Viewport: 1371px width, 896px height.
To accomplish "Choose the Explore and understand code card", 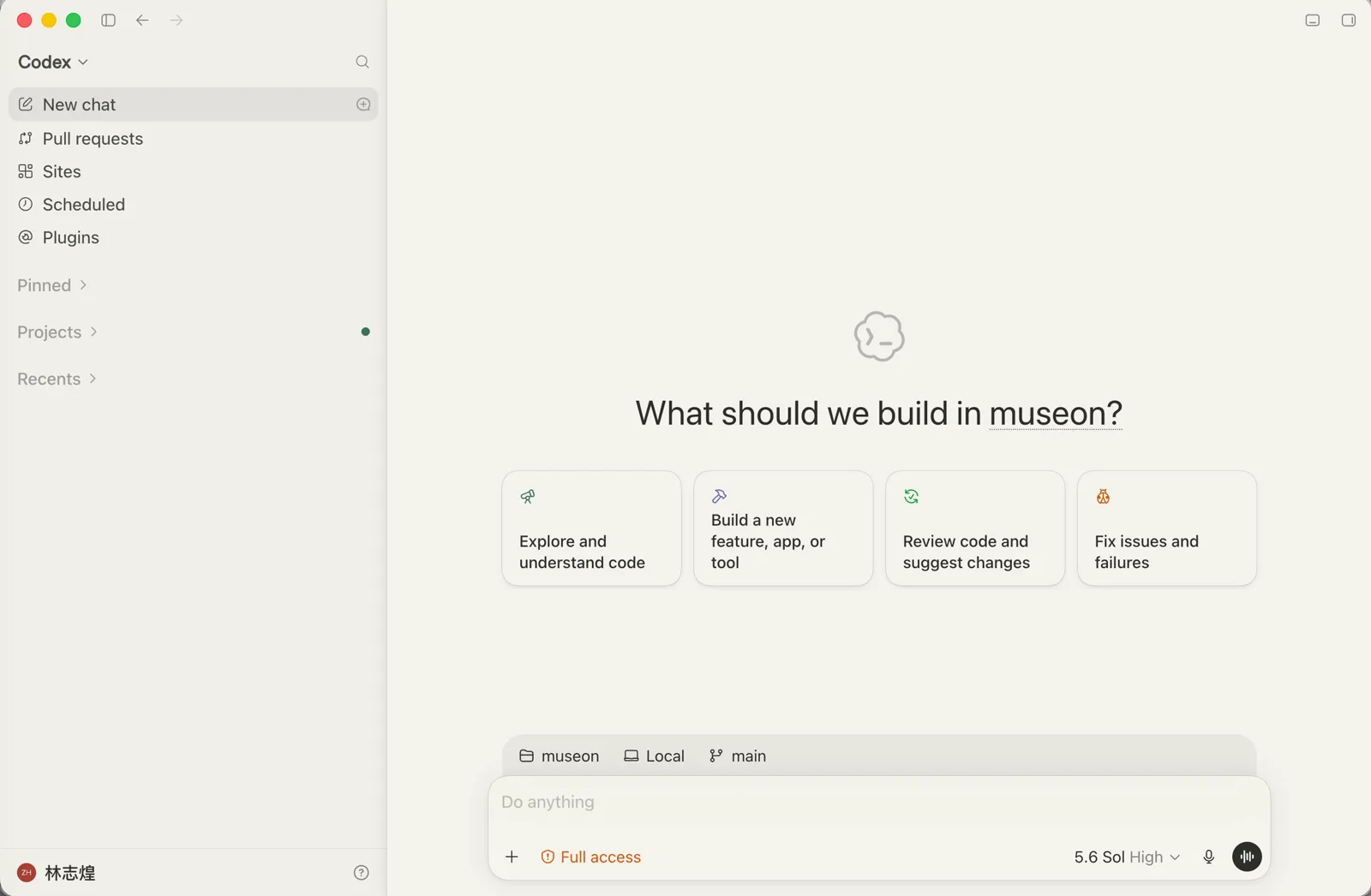I will coord(592,529).
